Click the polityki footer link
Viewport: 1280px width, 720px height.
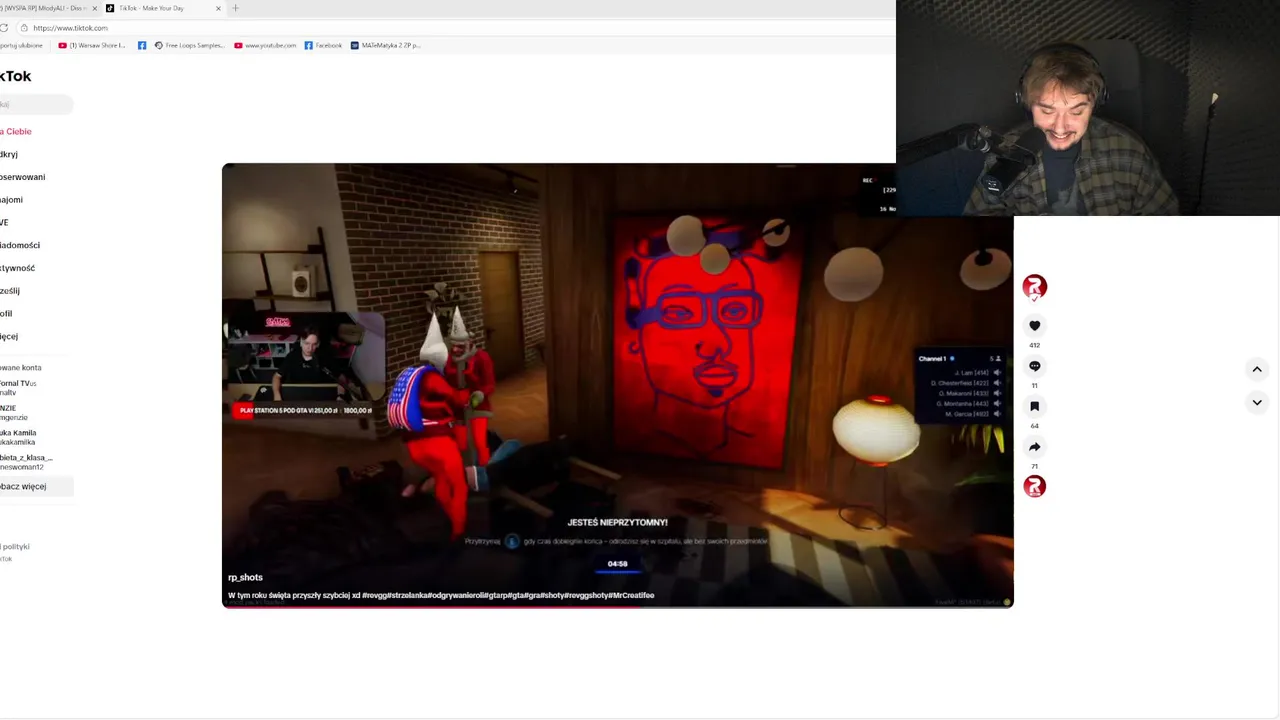point(15,547)
